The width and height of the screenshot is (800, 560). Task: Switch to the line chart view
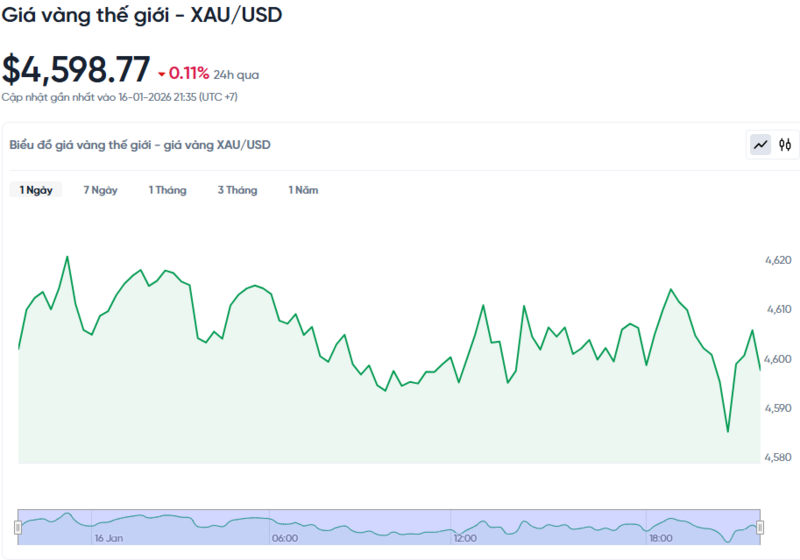click(x=761, y=145)
